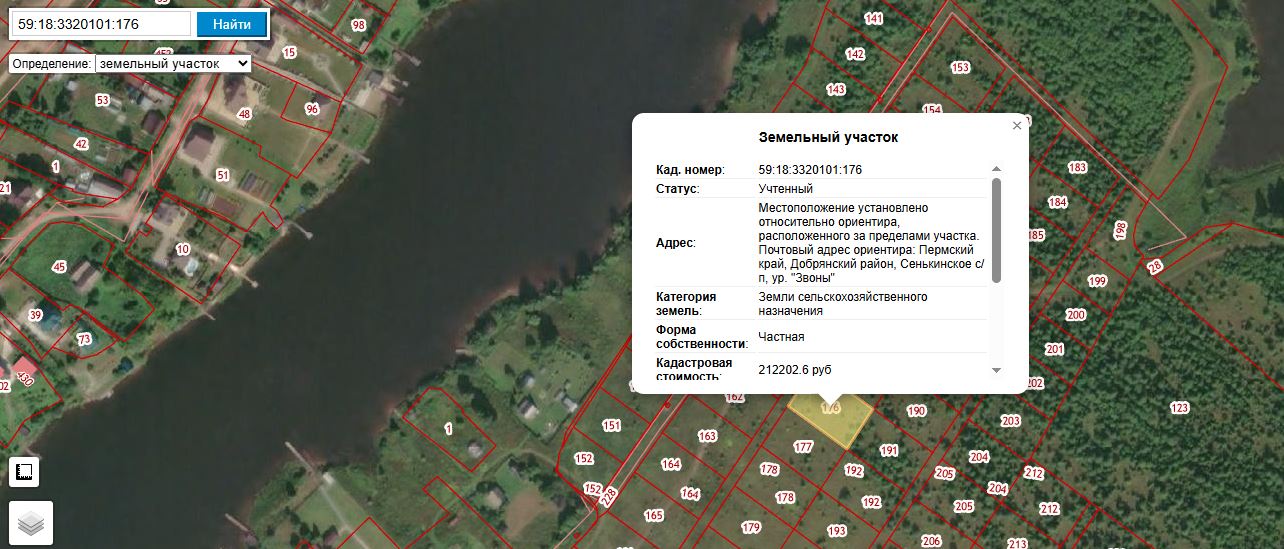Click the ruler measurement tool icon

point(24,472)
